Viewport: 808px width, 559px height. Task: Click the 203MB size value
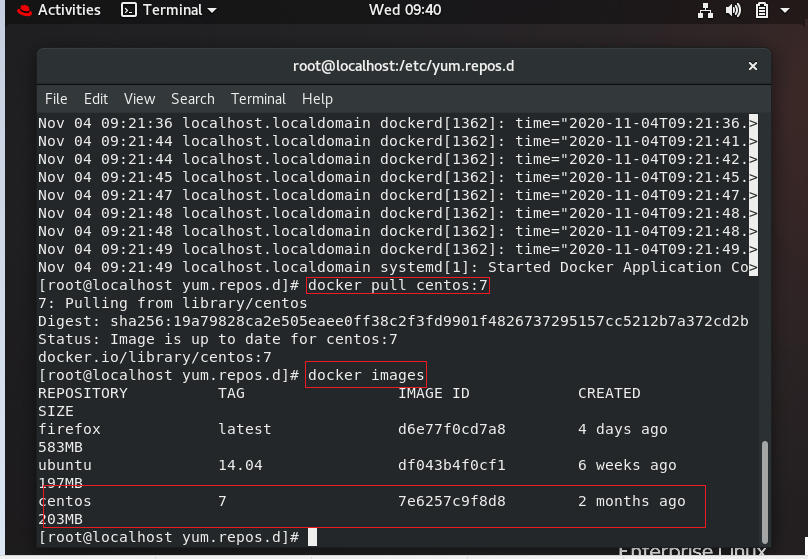[x=60, y=519]
